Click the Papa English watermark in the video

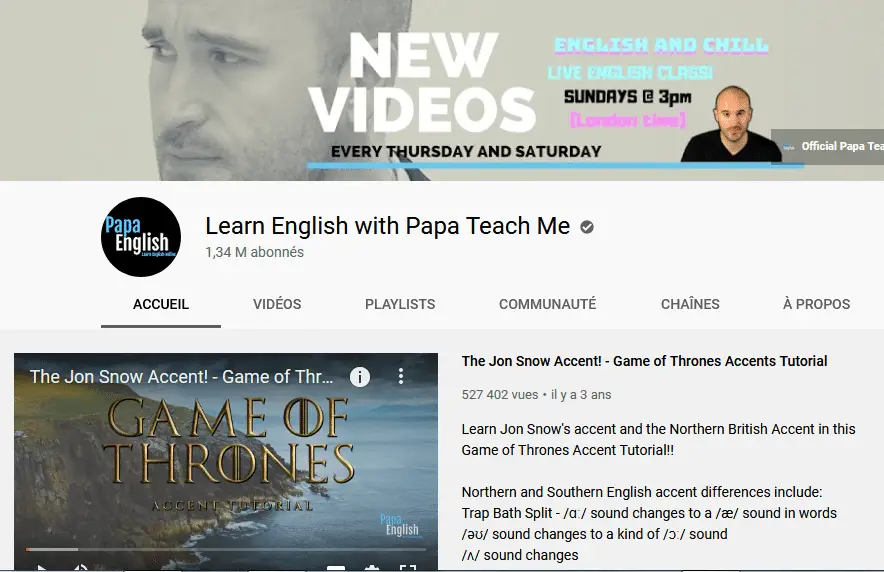[399, 525]
